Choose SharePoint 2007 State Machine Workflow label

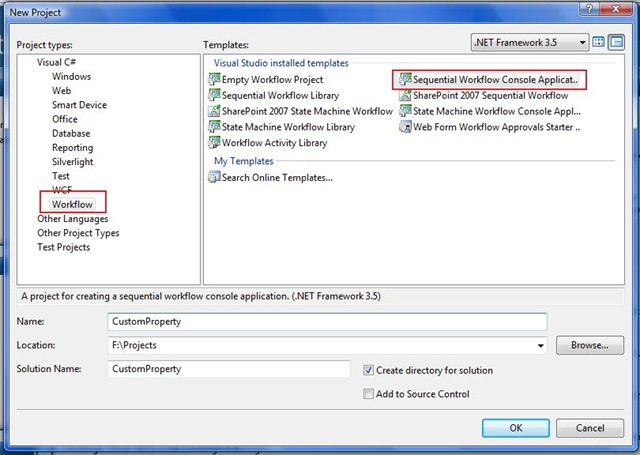(307, 111)
